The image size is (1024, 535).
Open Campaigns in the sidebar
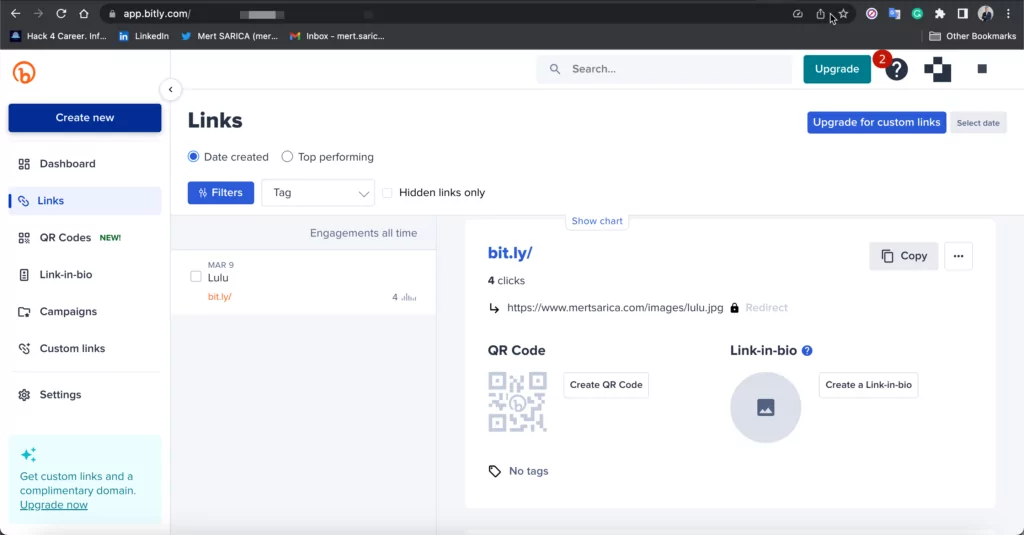[85, 312]
